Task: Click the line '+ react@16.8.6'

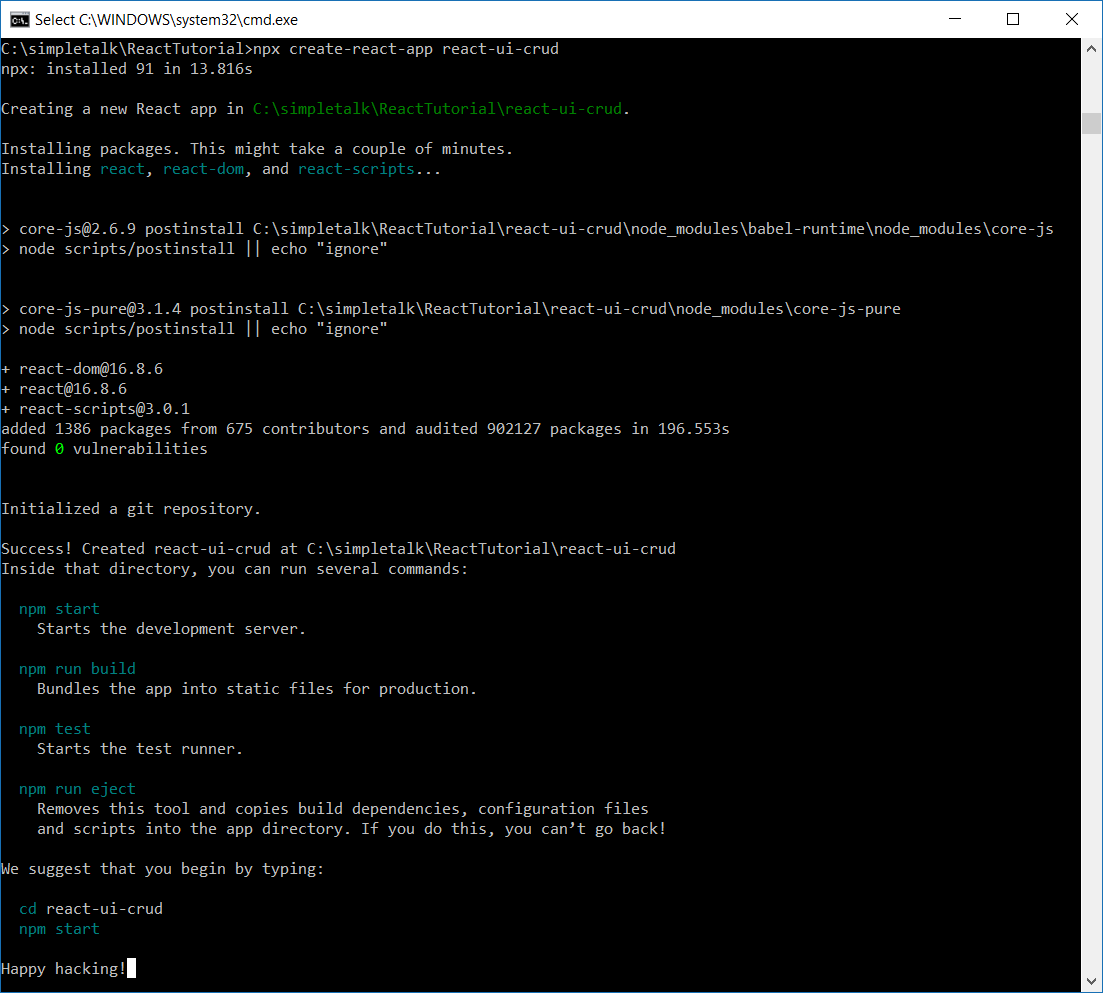Action: coord(64,389)
